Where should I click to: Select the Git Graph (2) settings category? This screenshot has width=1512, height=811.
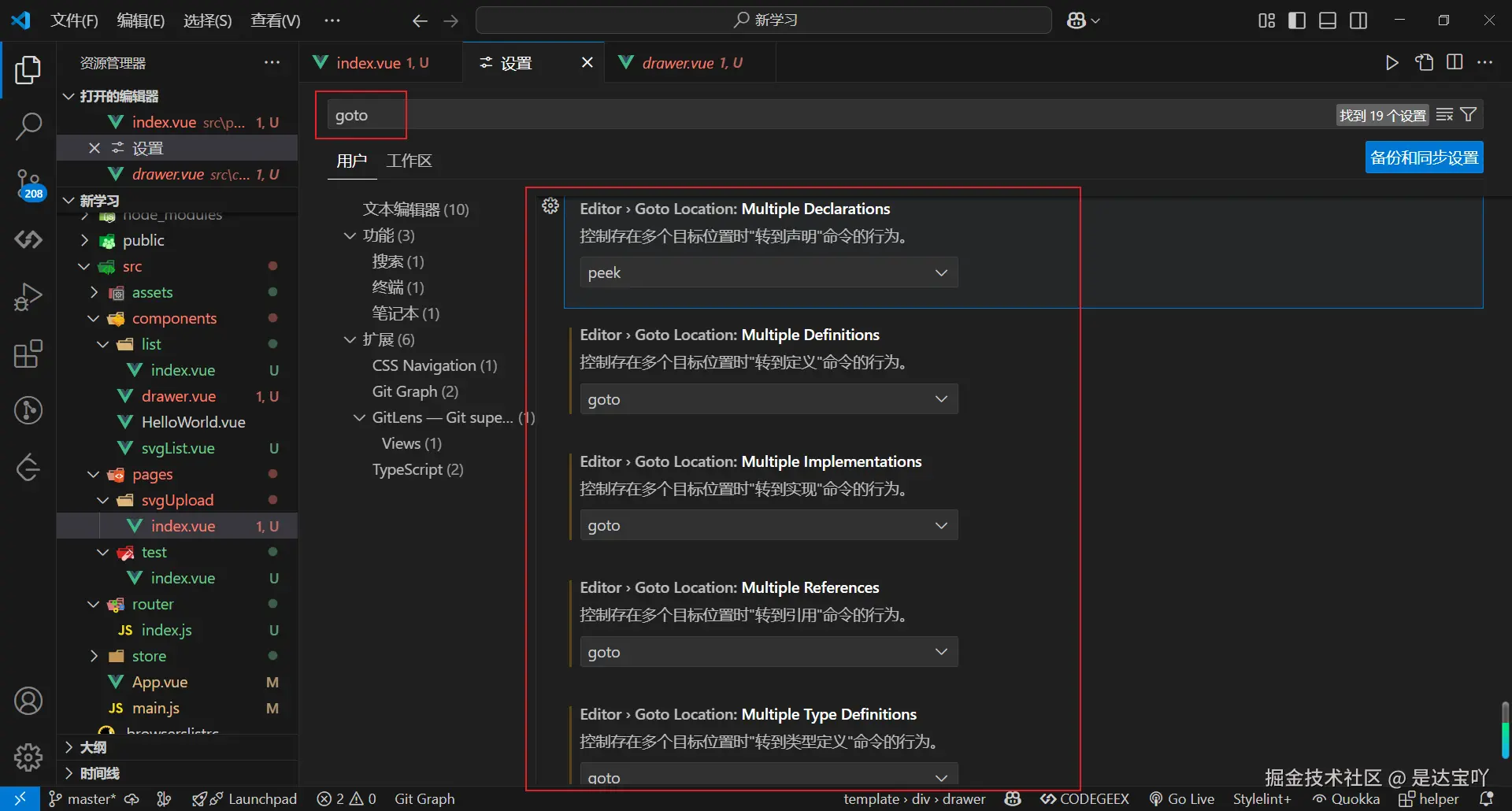[x=415, y=392]
